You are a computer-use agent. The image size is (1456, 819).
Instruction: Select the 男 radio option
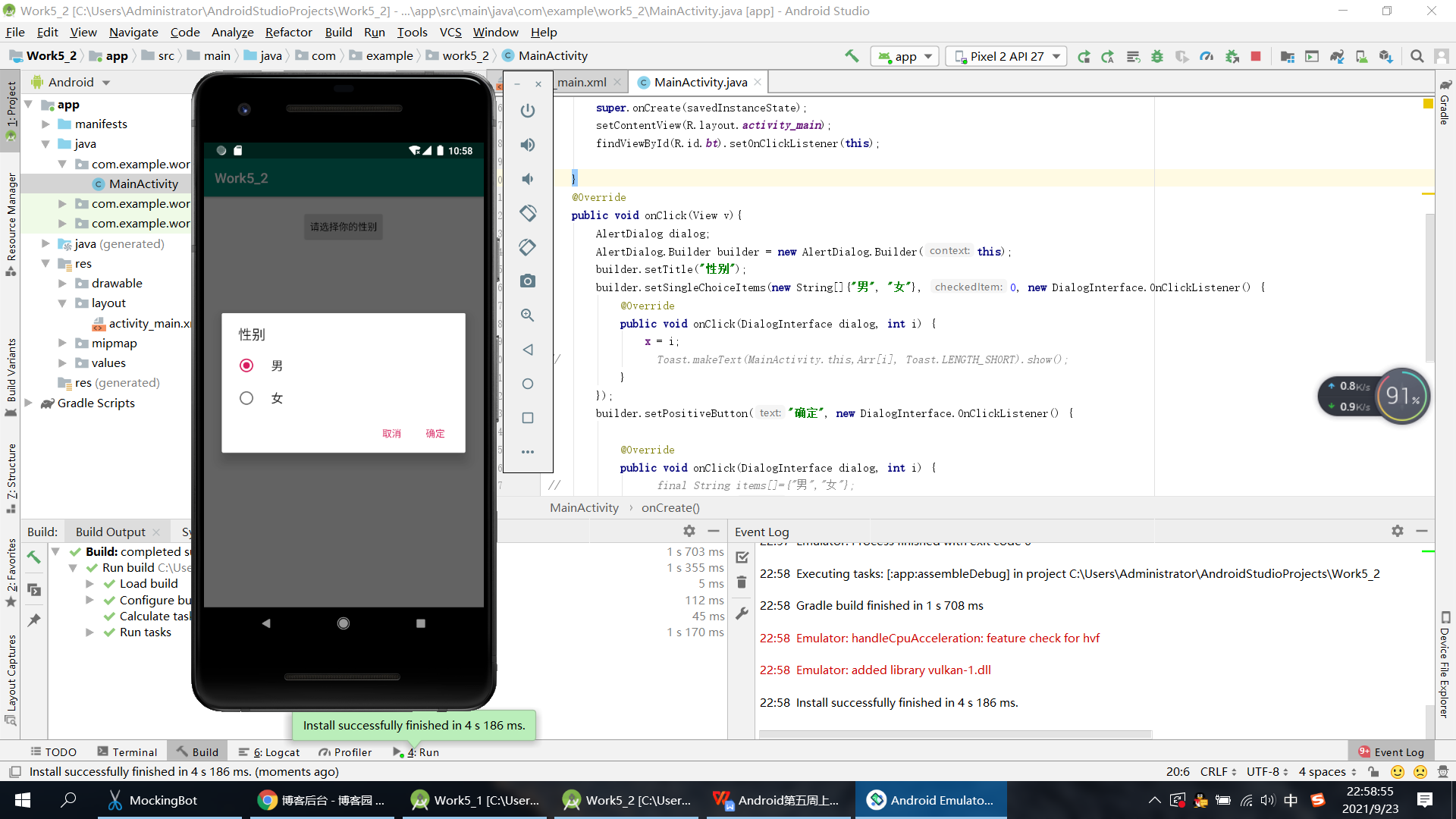point(246,366)
